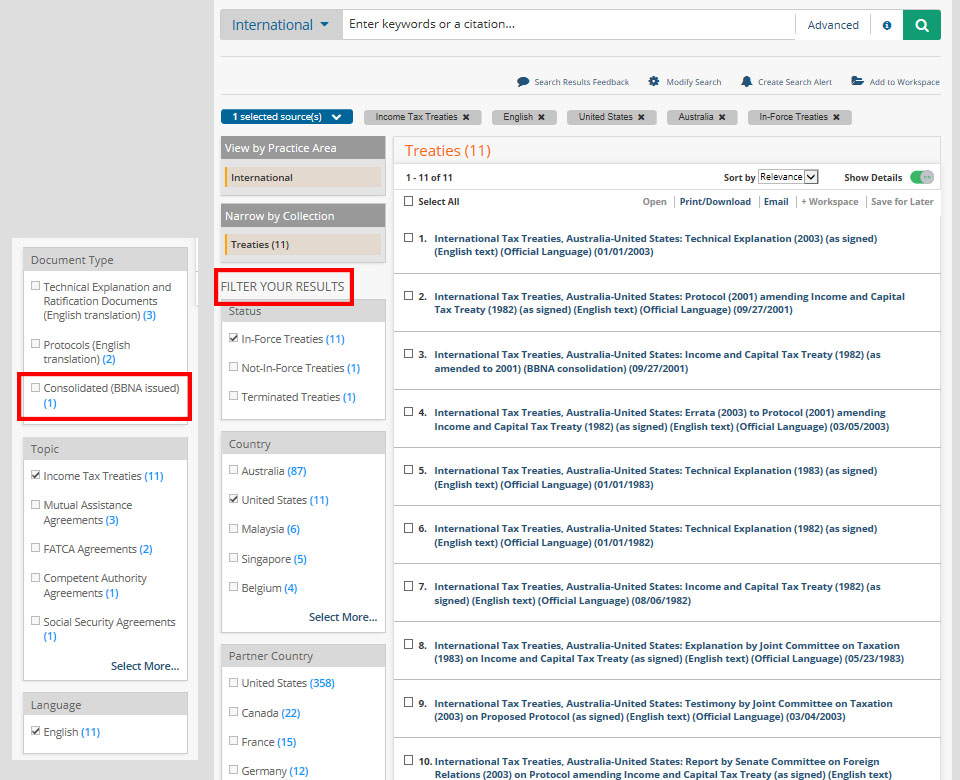Toggle the Show Details switch
Image resolution: width=960 pixels, height=780 pixels.
click(x=921, y=177)
